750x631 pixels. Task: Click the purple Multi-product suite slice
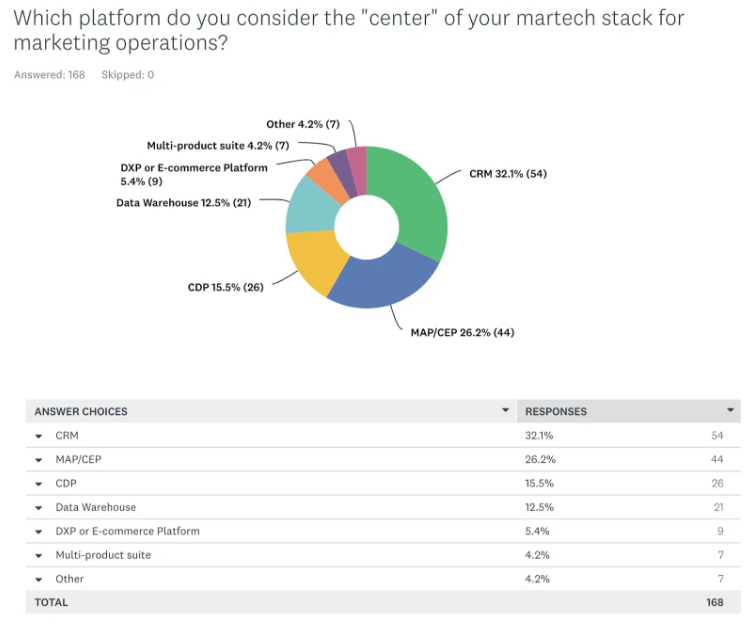(x=340, y=163)
